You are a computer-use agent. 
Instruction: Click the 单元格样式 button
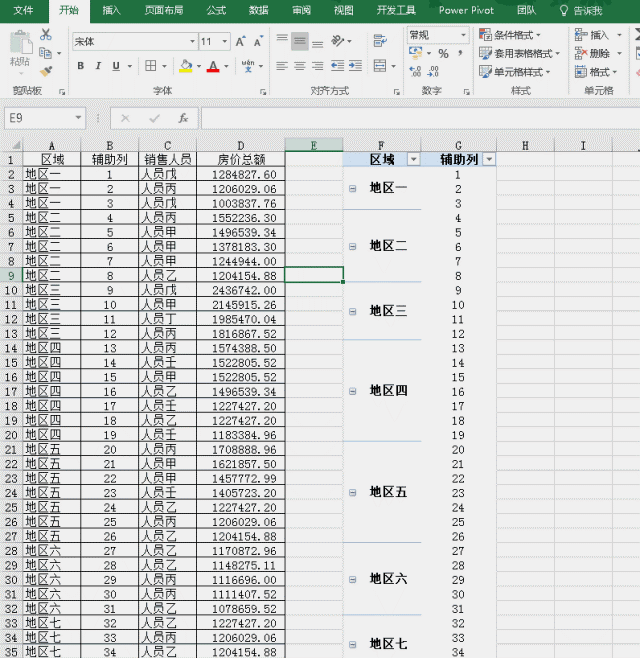coord(516,72)
